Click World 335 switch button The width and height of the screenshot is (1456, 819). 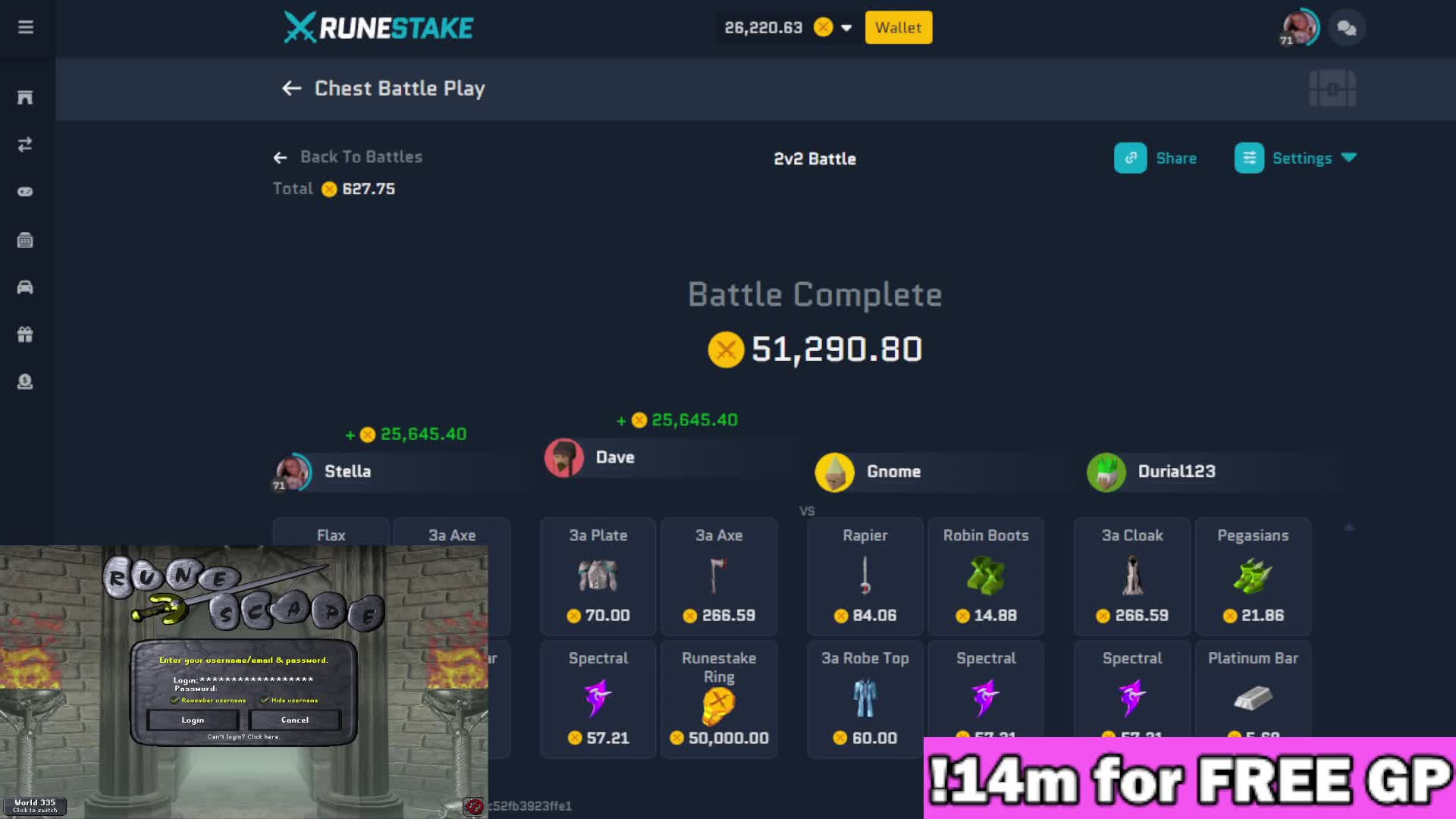35,805
